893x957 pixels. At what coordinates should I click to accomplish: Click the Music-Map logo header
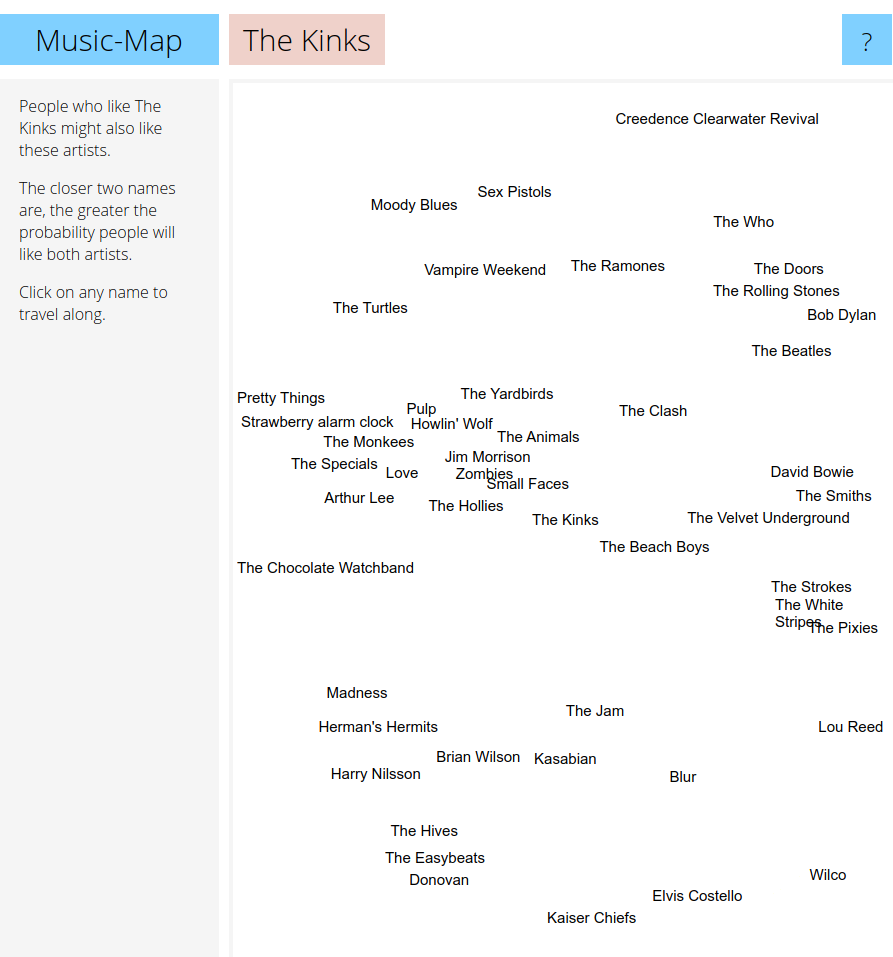click(x=109, y=40)
